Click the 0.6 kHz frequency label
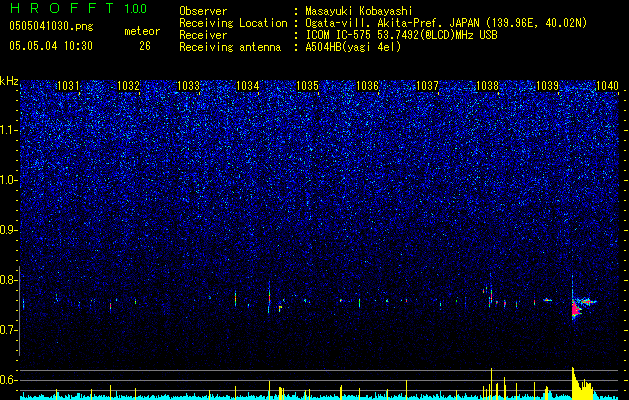 click(x=9, y=380)
